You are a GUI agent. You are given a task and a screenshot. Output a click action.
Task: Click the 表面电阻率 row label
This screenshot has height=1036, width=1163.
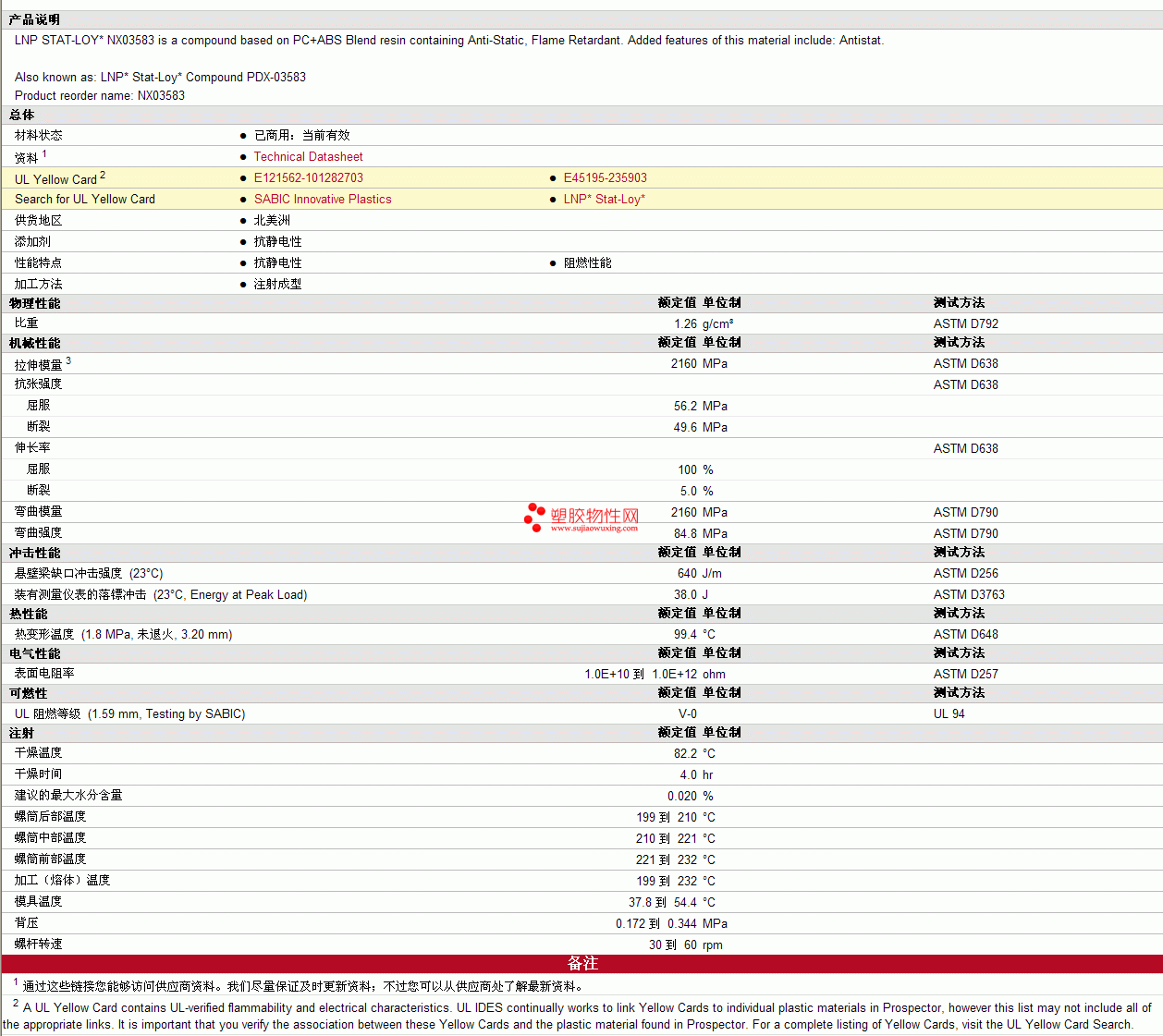pos(44,674)
